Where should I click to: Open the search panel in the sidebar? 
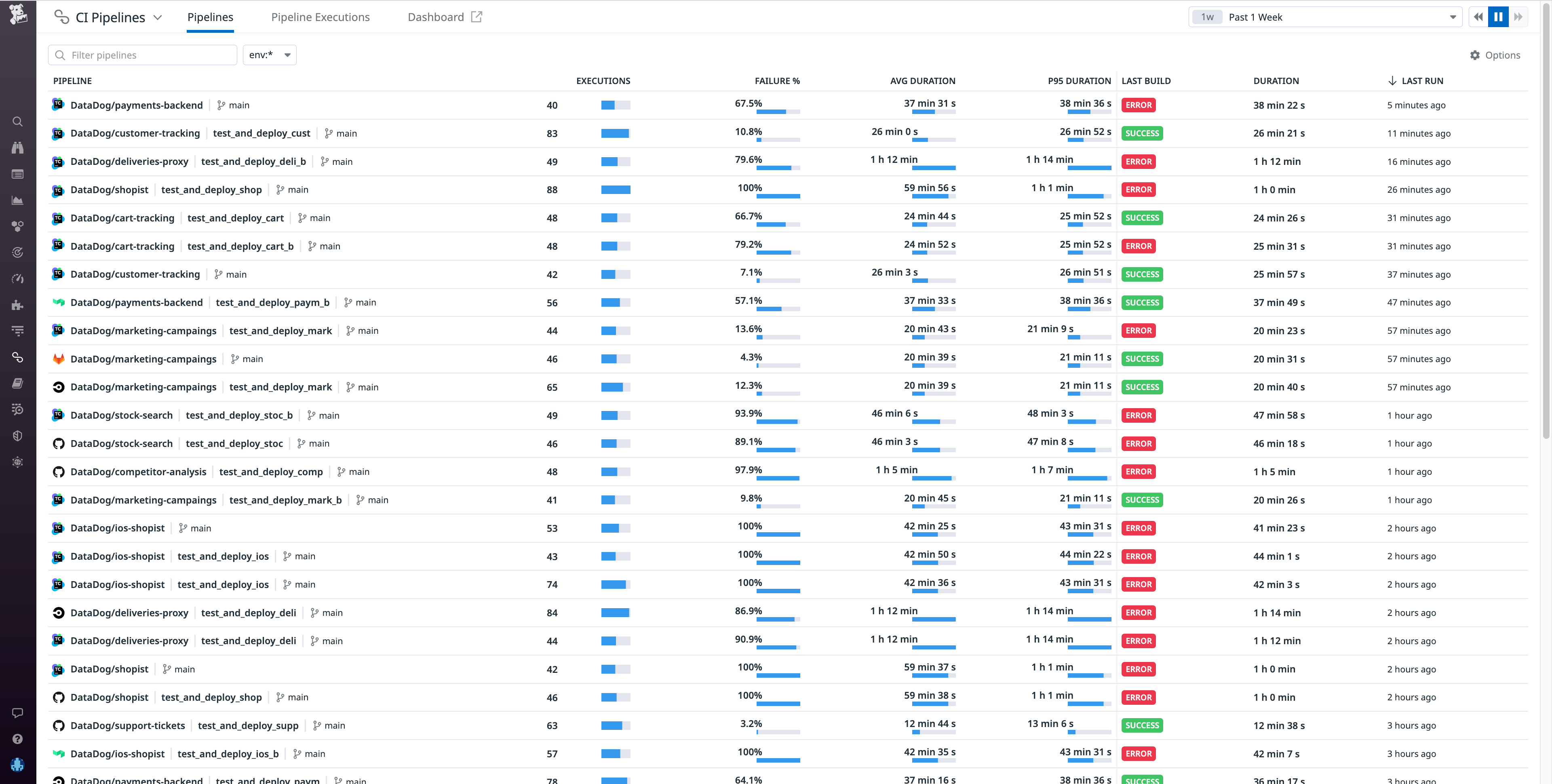click(17, 122)
